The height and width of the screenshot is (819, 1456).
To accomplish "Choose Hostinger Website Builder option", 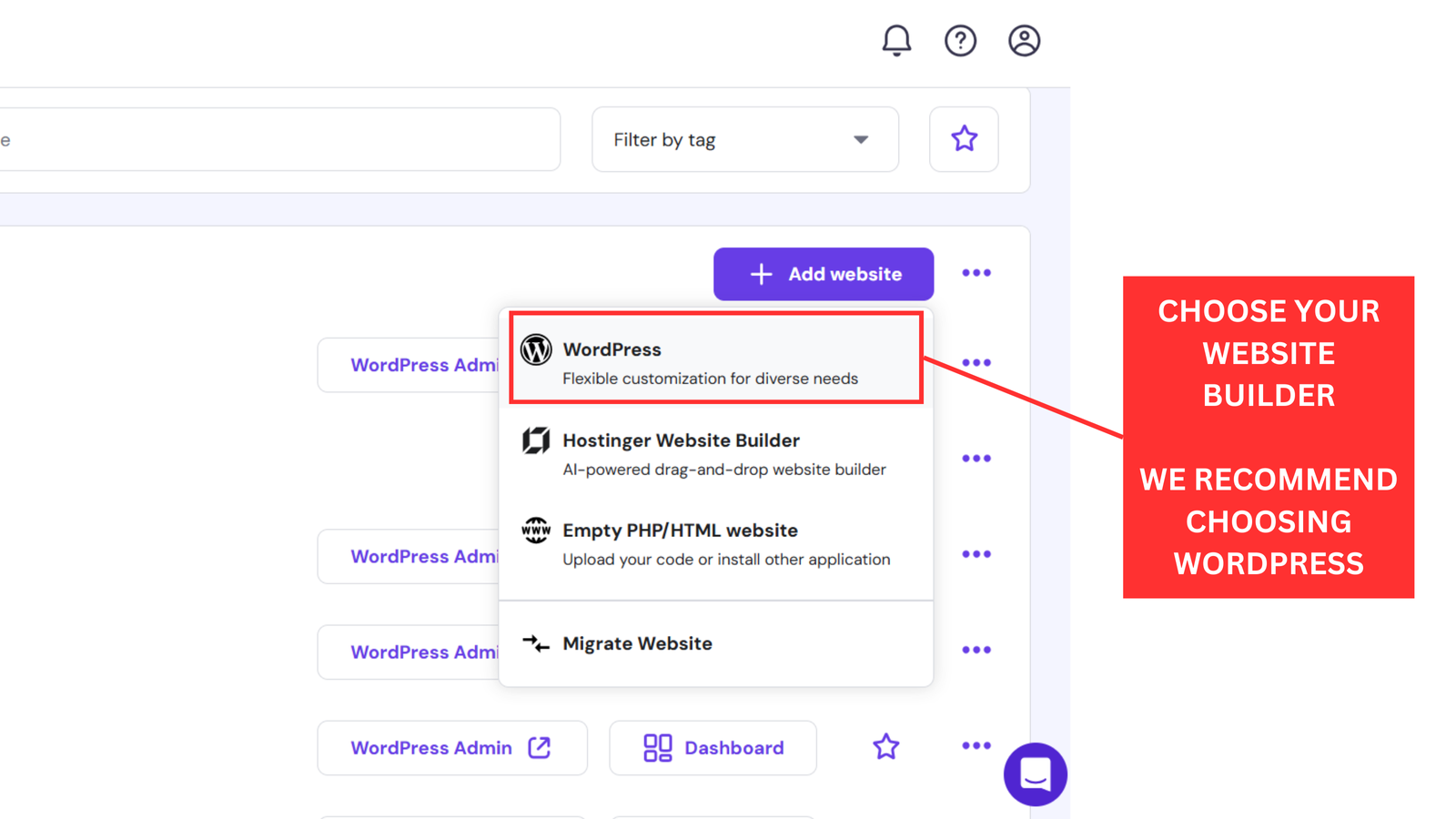I will 716,454.
